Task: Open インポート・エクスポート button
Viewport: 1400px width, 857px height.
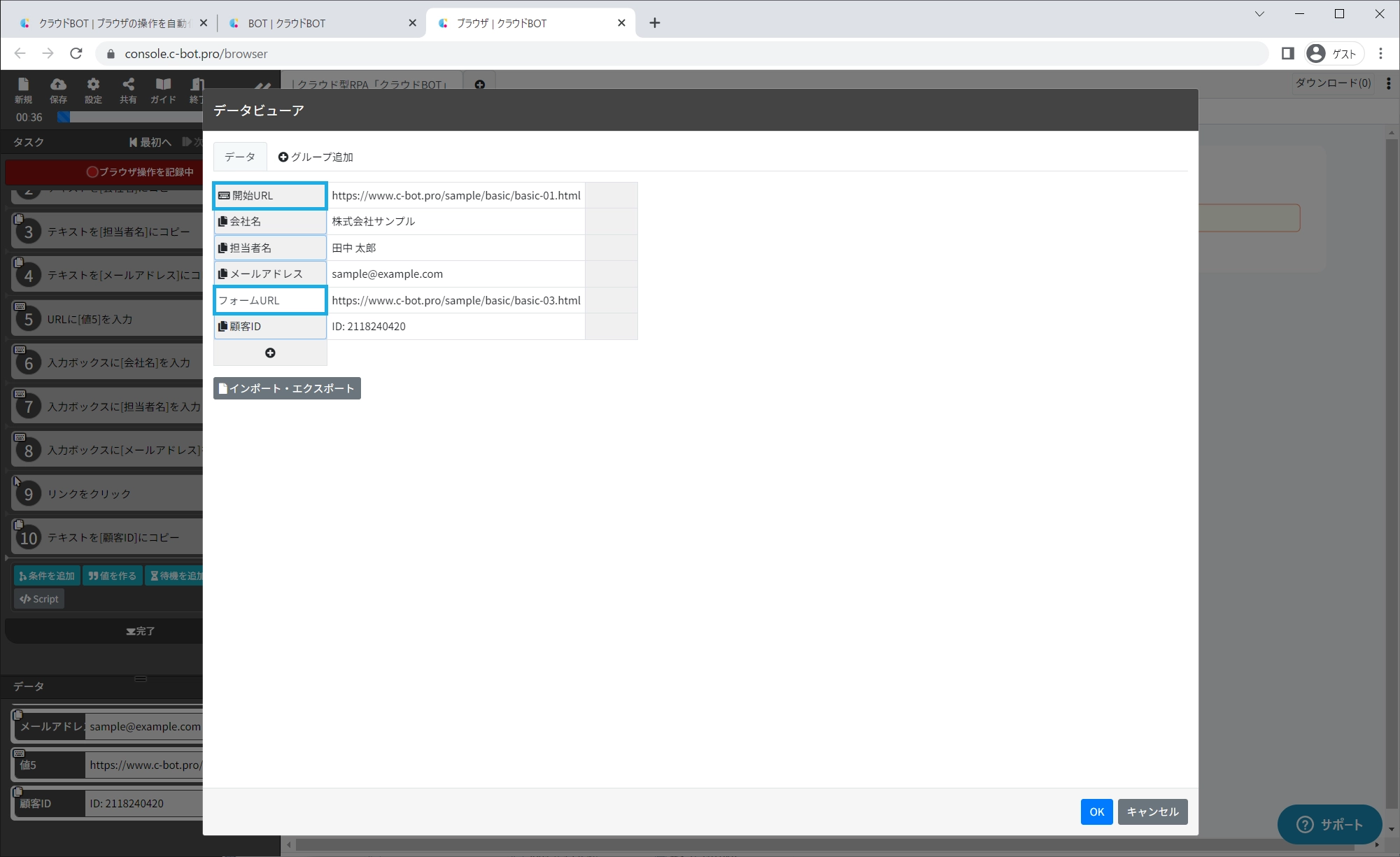Action: (287, 389)
